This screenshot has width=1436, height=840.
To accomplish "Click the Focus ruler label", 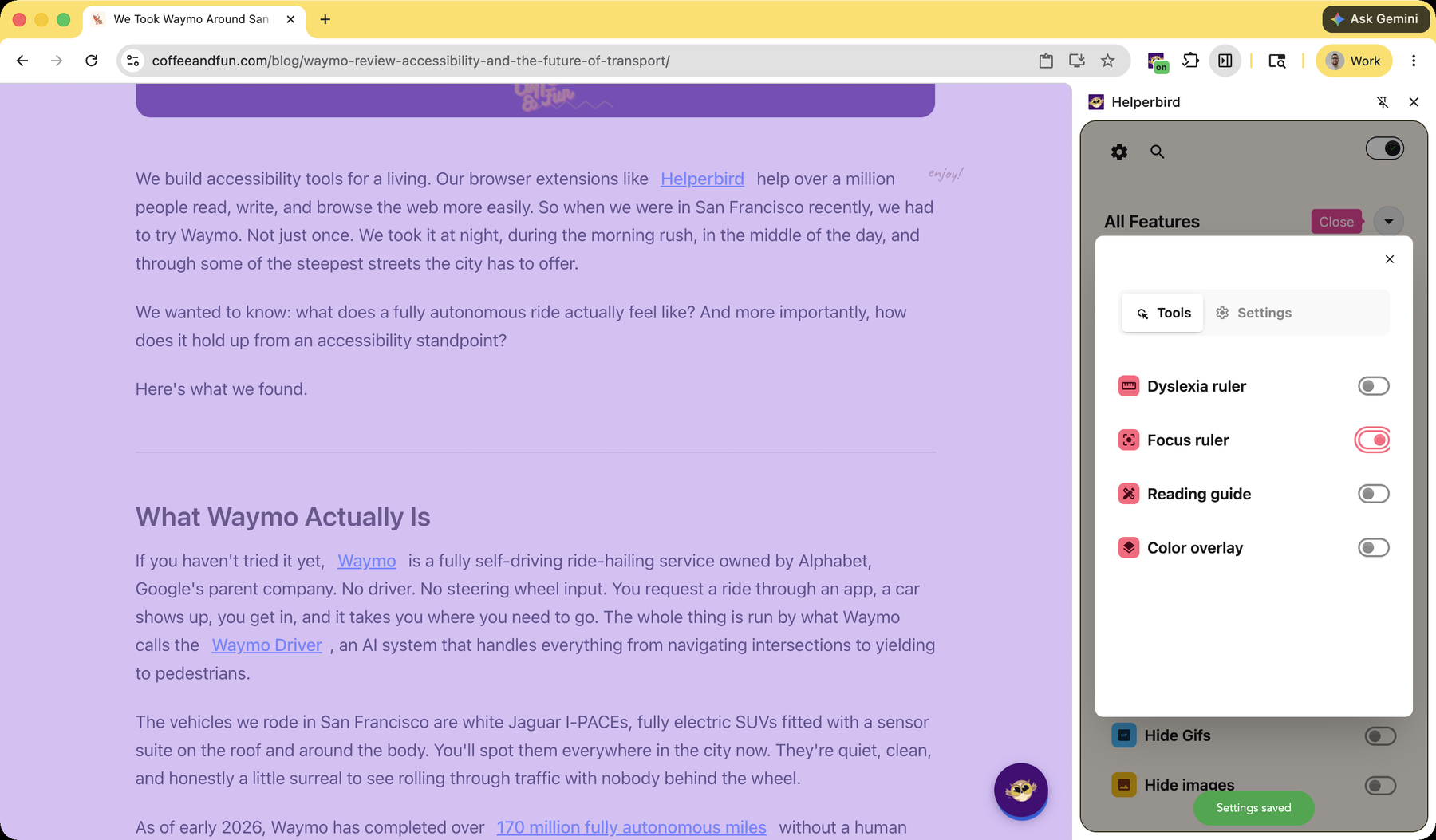I will tap(1188, 440).
